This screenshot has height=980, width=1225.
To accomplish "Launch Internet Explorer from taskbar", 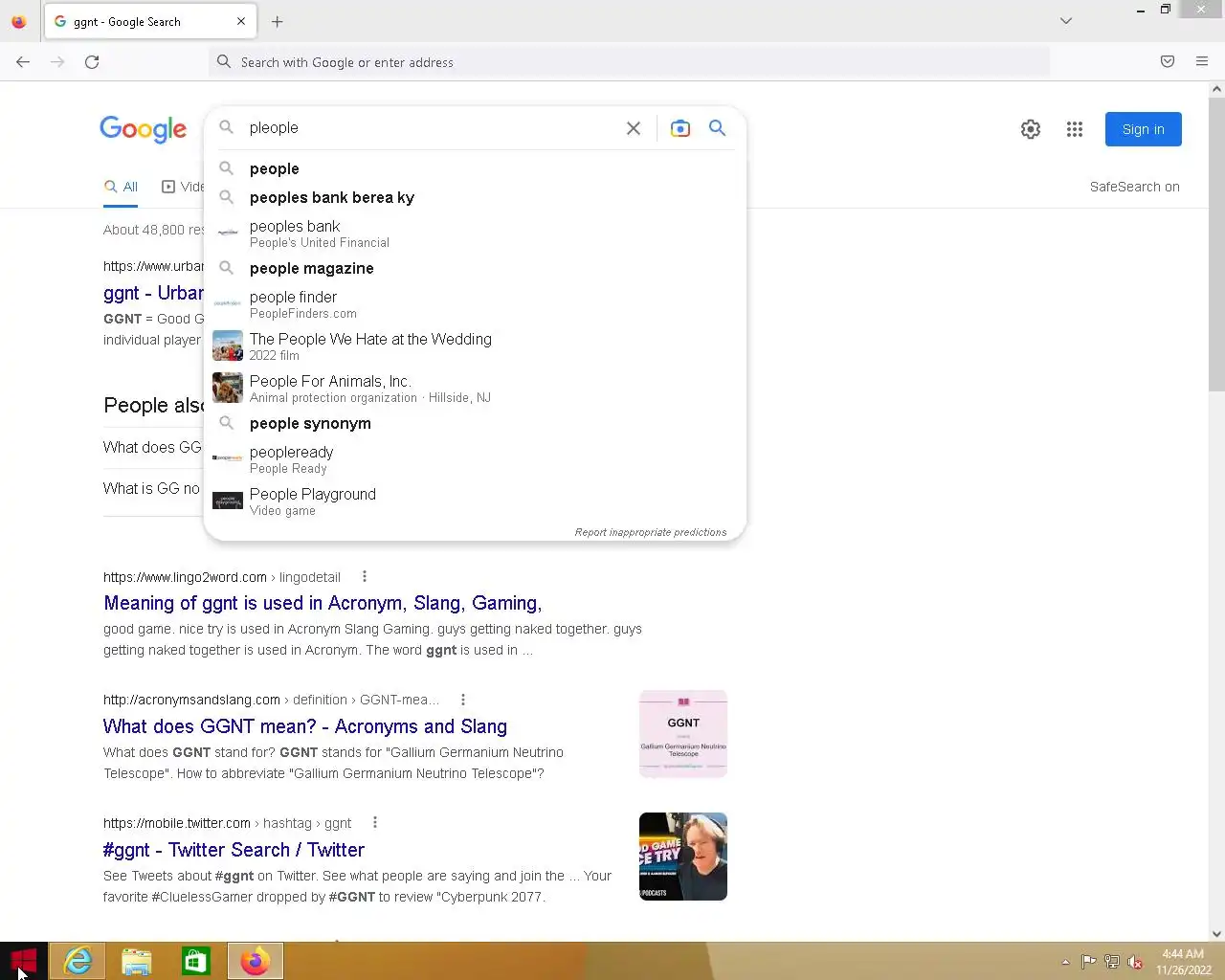I will [78, 961].
